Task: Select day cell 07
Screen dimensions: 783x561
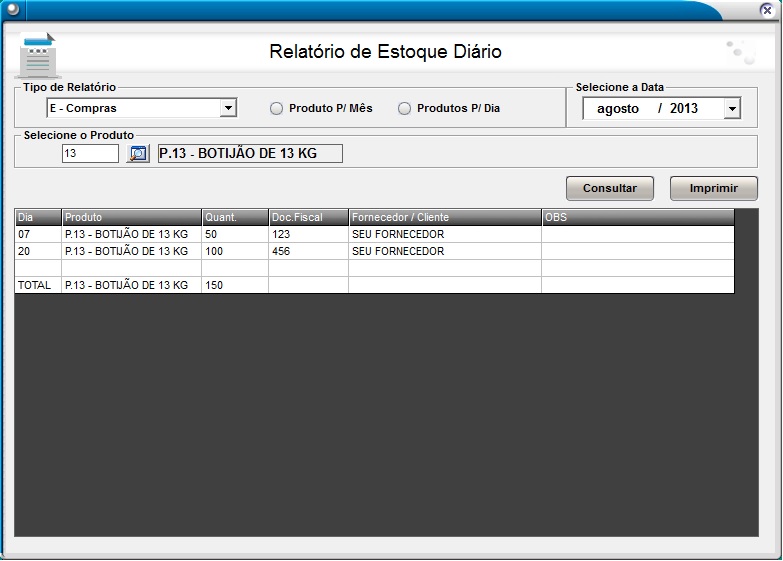Action: pos(38,234)
